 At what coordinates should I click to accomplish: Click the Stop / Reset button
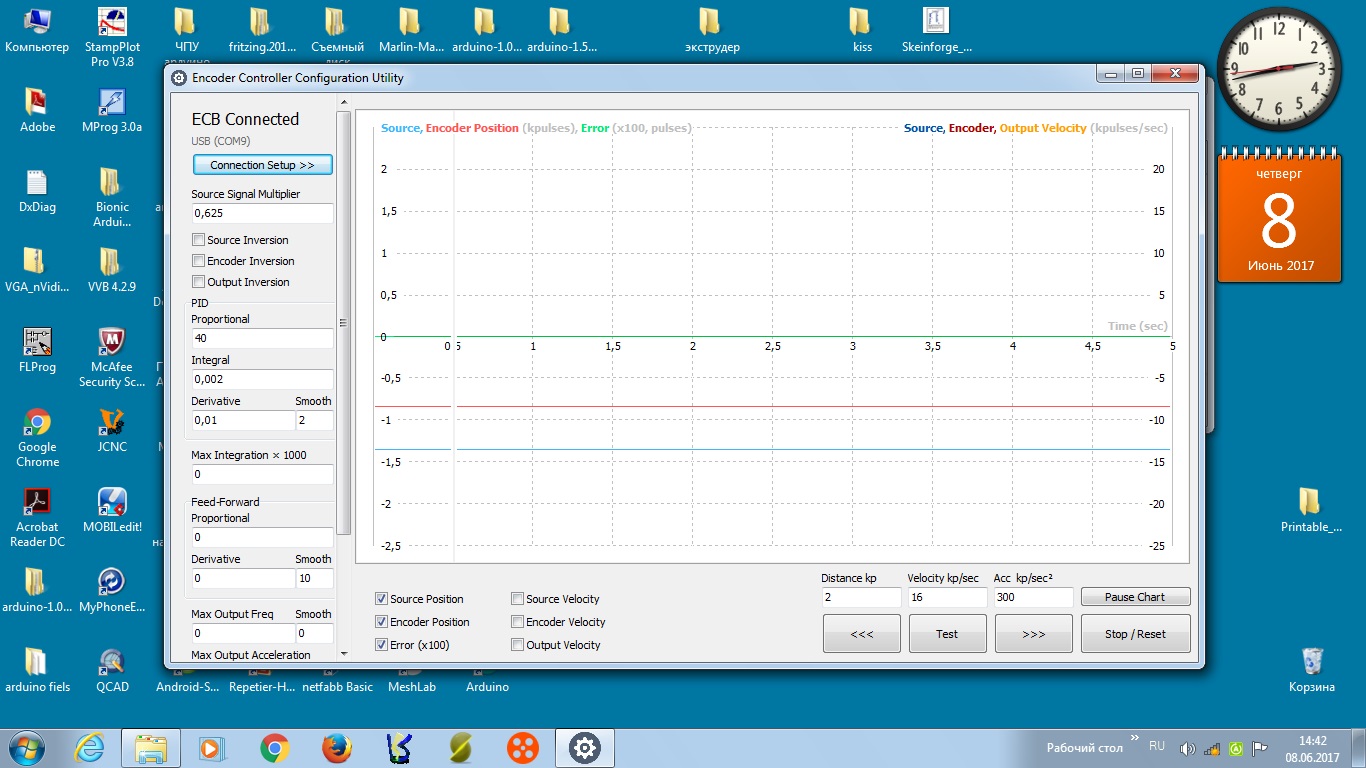point(1135,634)
